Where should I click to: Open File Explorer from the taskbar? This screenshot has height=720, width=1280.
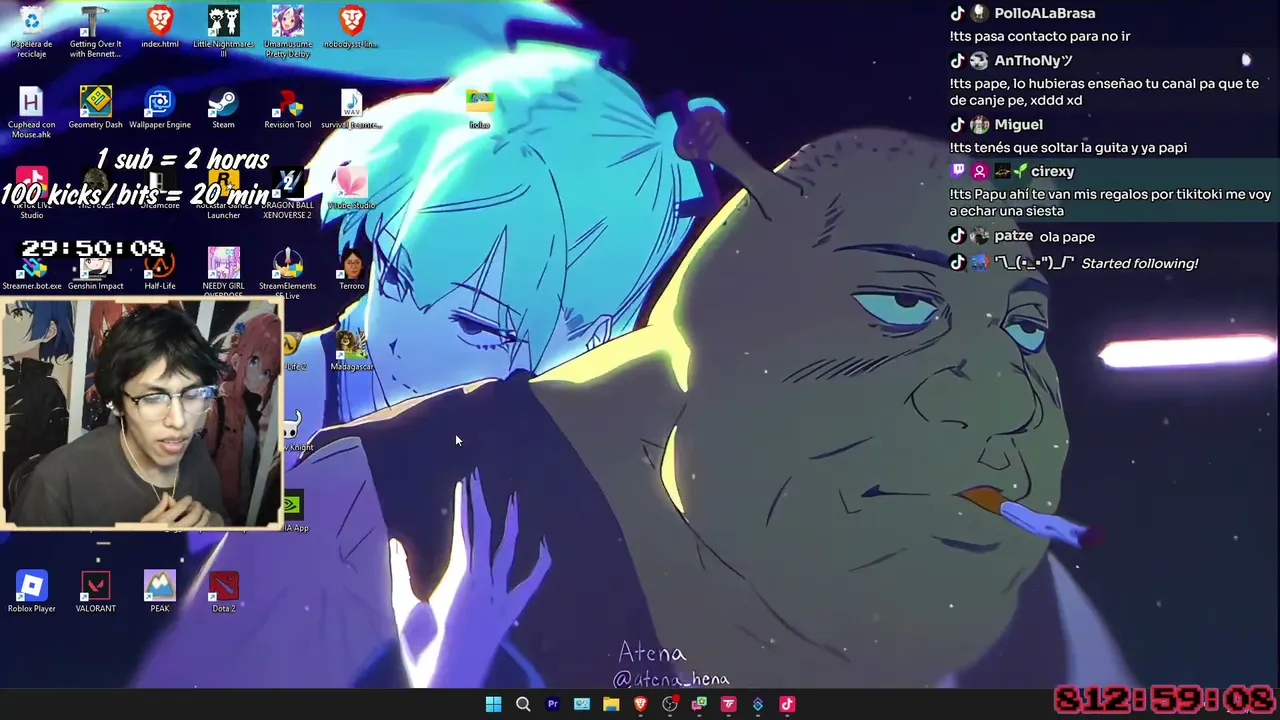611,704
